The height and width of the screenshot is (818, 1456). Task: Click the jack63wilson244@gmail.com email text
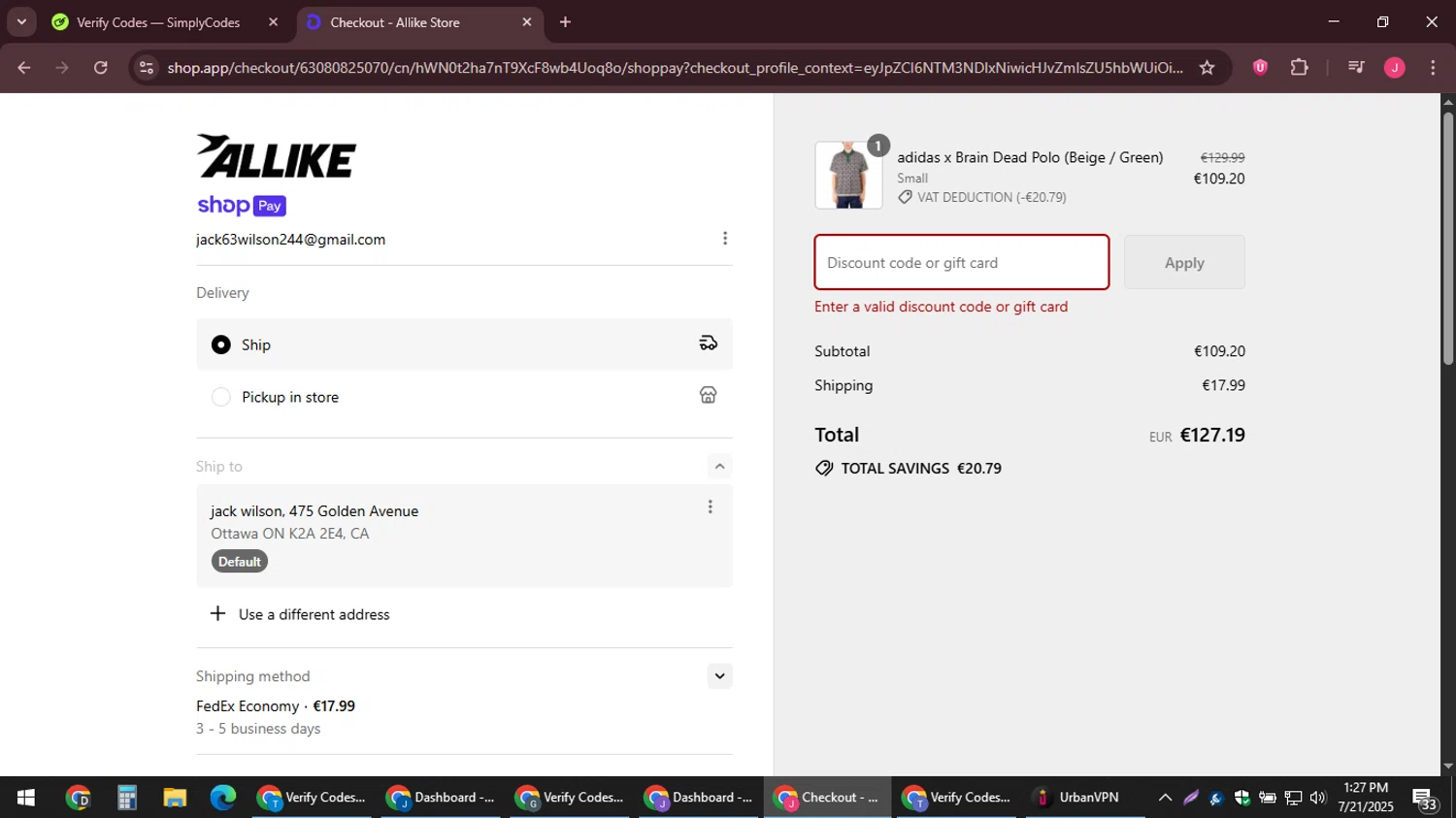point(291,240)
